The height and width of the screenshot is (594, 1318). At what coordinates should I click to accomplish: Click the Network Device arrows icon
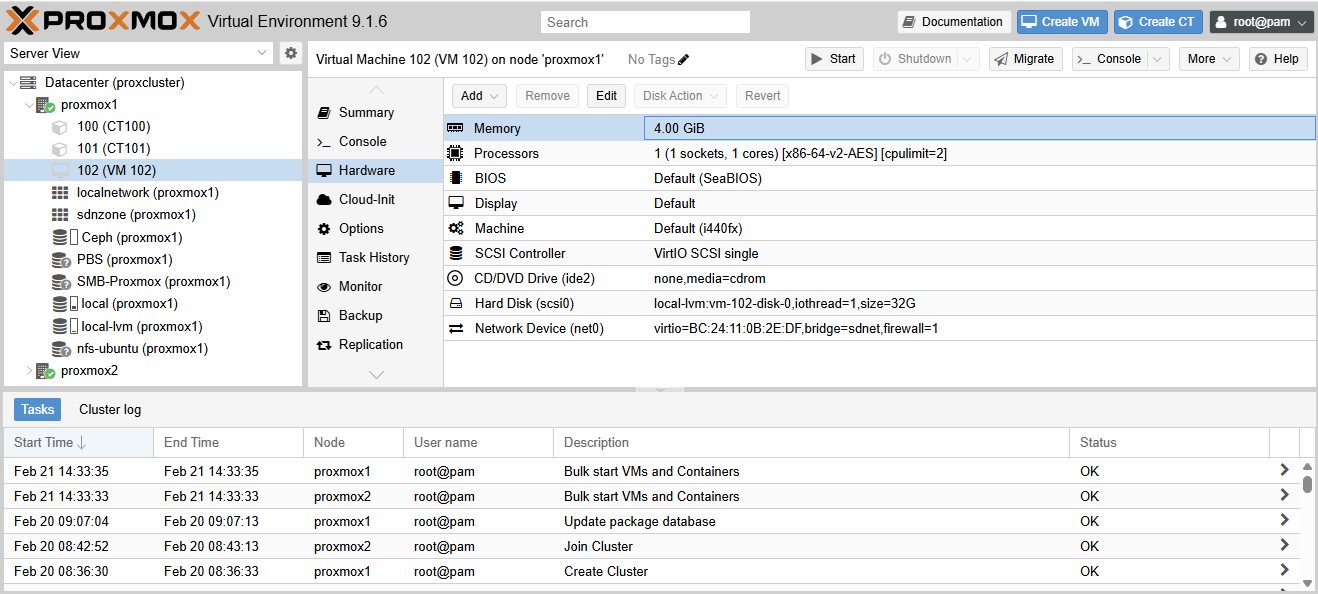click(456, 328)
